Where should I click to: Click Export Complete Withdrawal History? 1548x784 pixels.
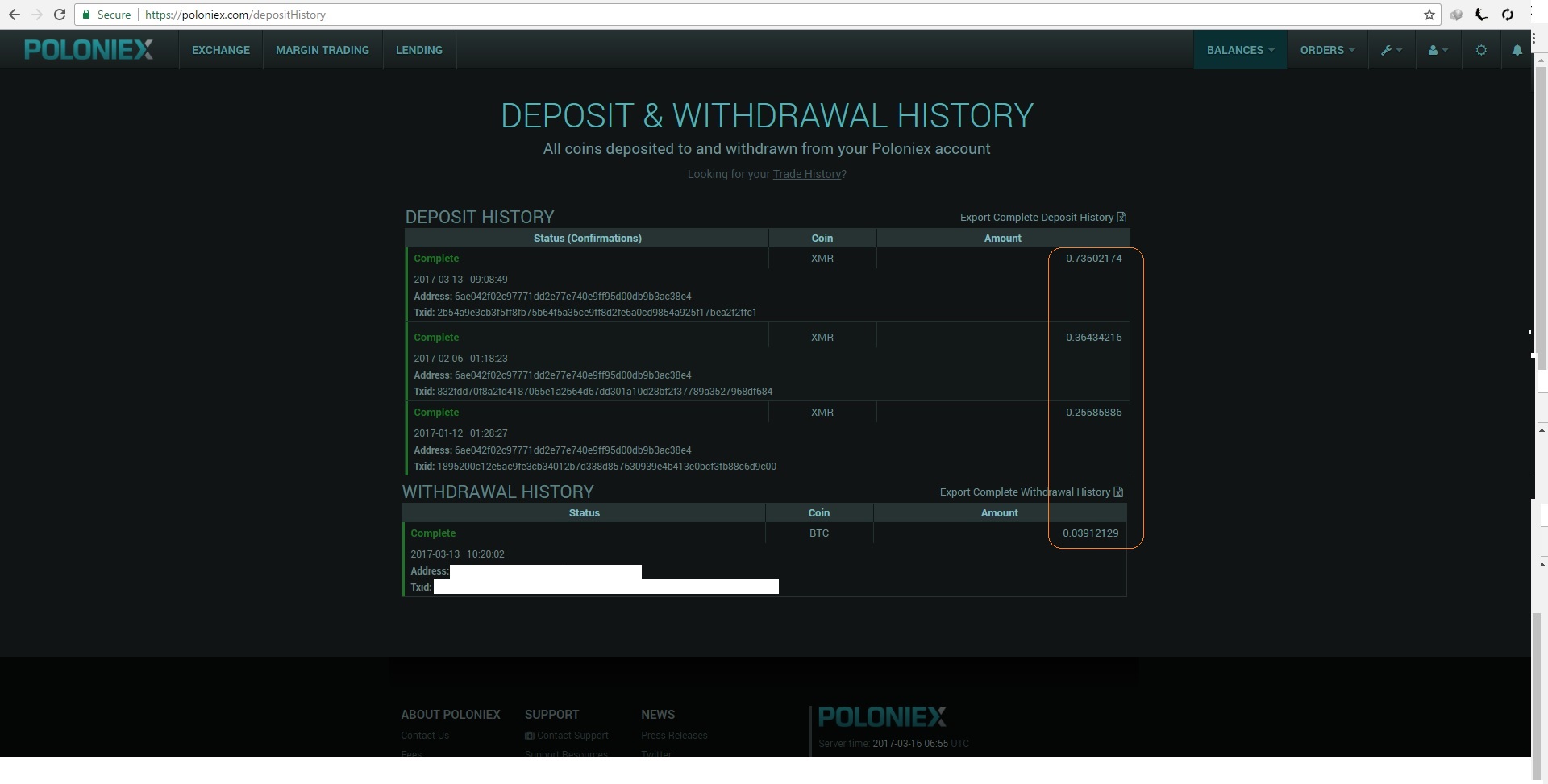(1025, 492)
